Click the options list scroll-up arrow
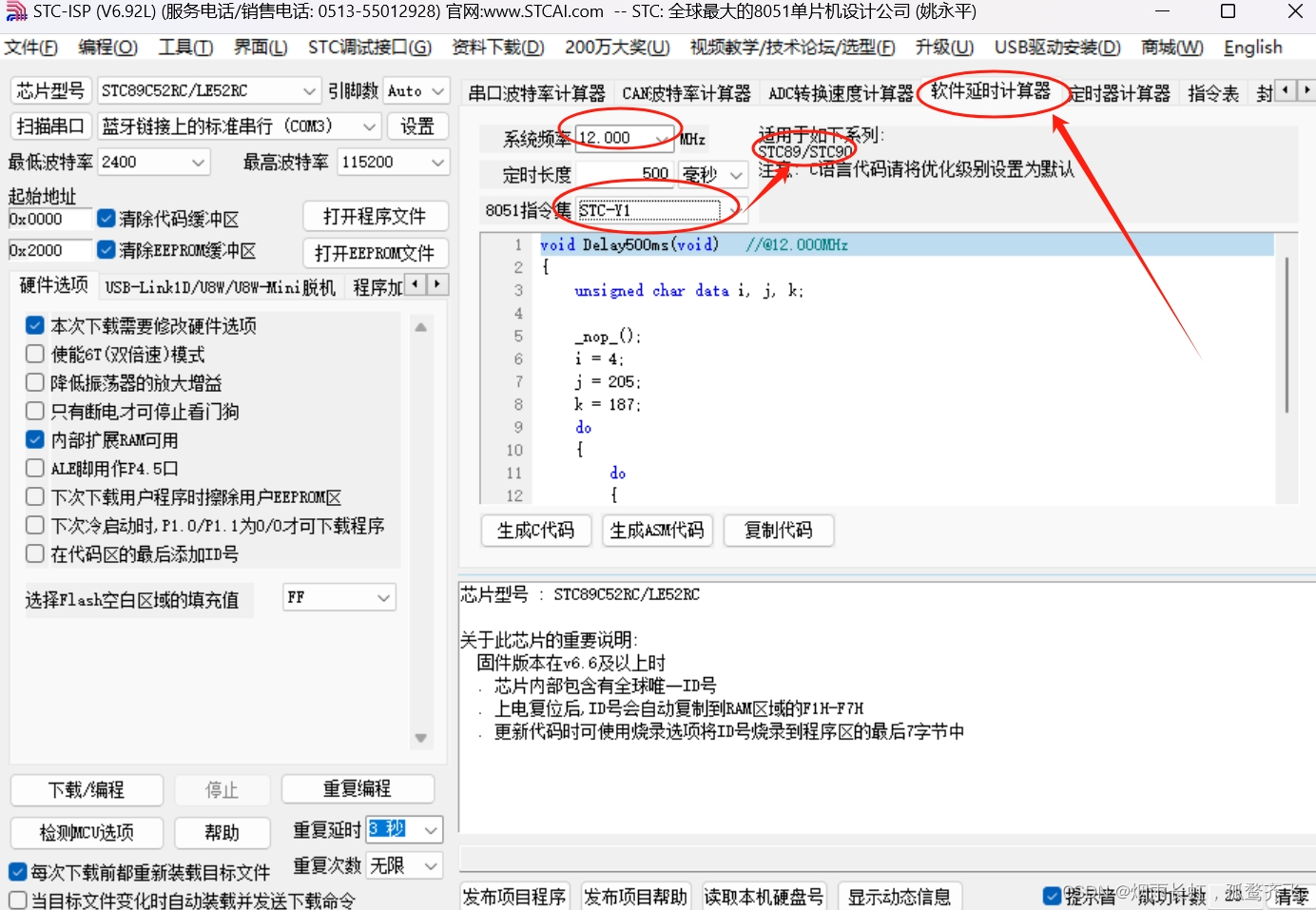This screenshot has width=1316, height=910. (x=420, y=327)
